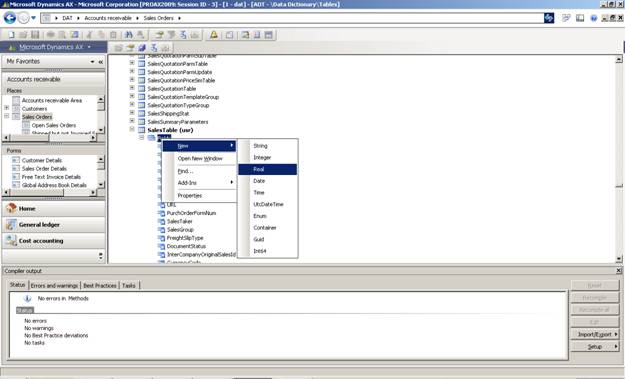Click the Print toolbar icon
This screenshot has width=625, height=379.
[x=51, y=35]
